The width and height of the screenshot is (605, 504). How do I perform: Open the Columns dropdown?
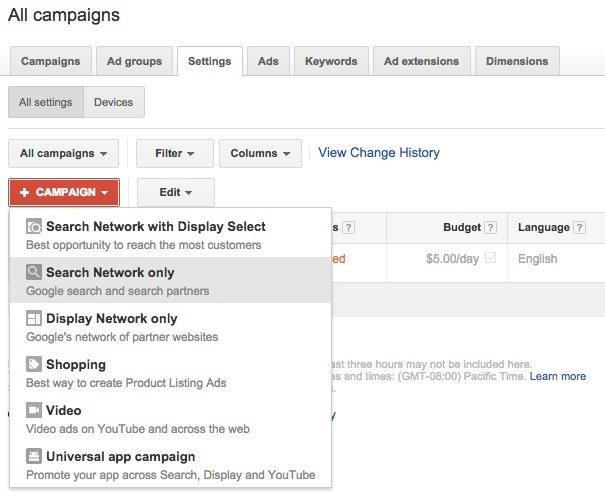tap(260, 153)
